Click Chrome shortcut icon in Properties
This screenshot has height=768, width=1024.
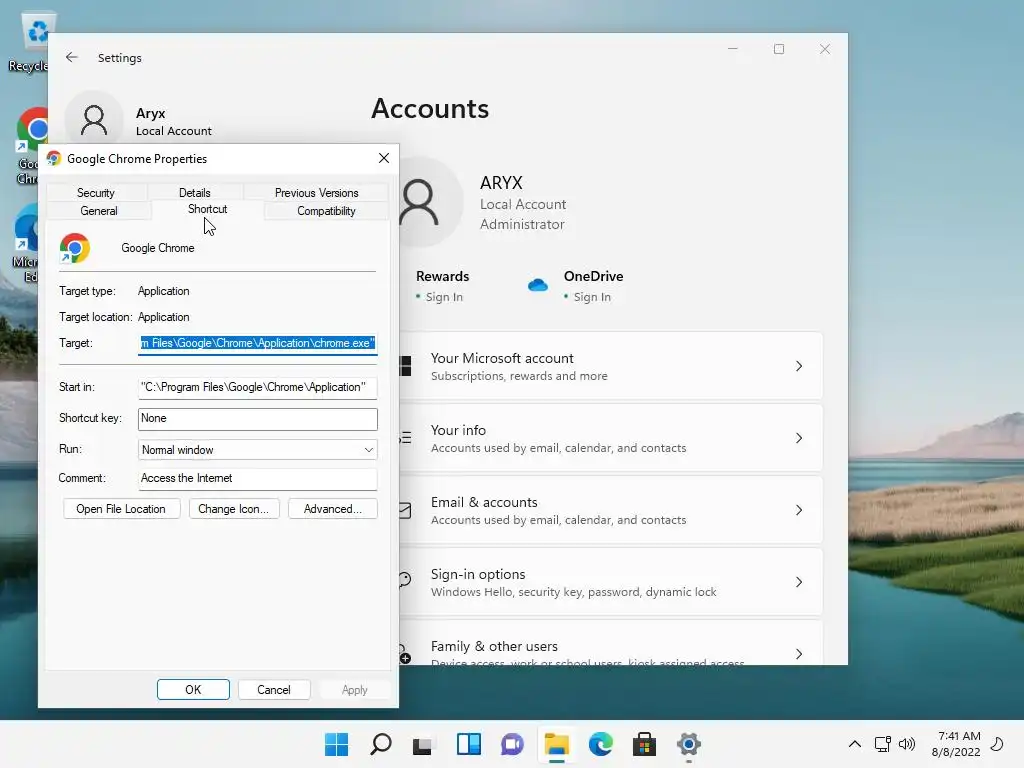[x=74, y=248]
